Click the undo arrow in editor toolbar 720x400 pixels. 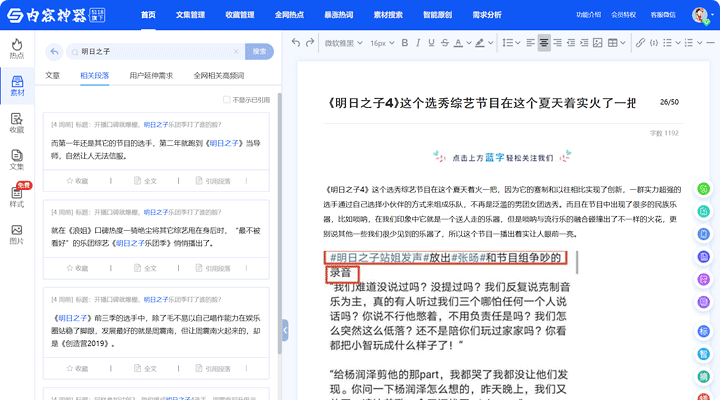(x=296, y=42)
